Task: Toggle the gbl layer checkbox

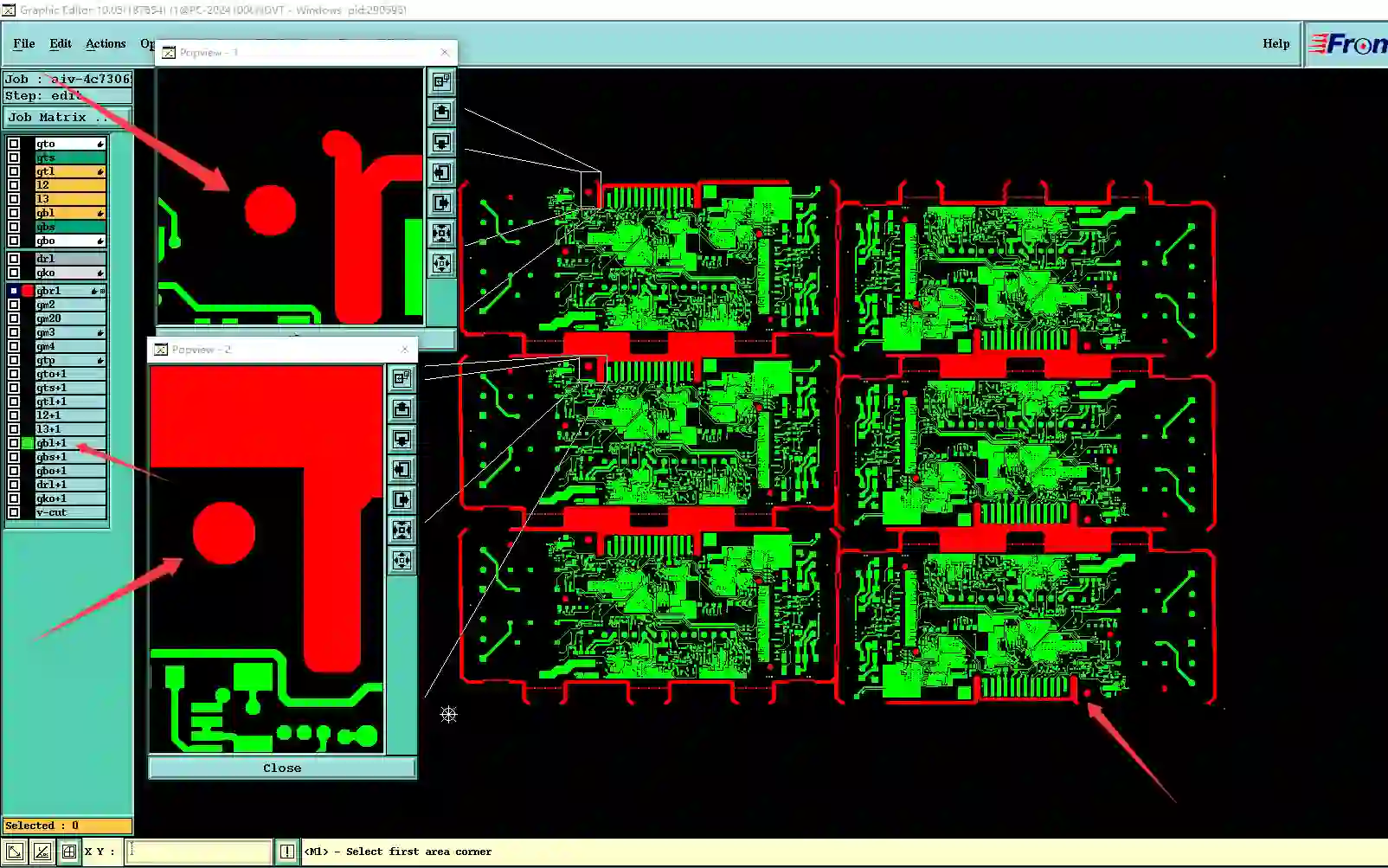Action: click(x=14, y=213)
